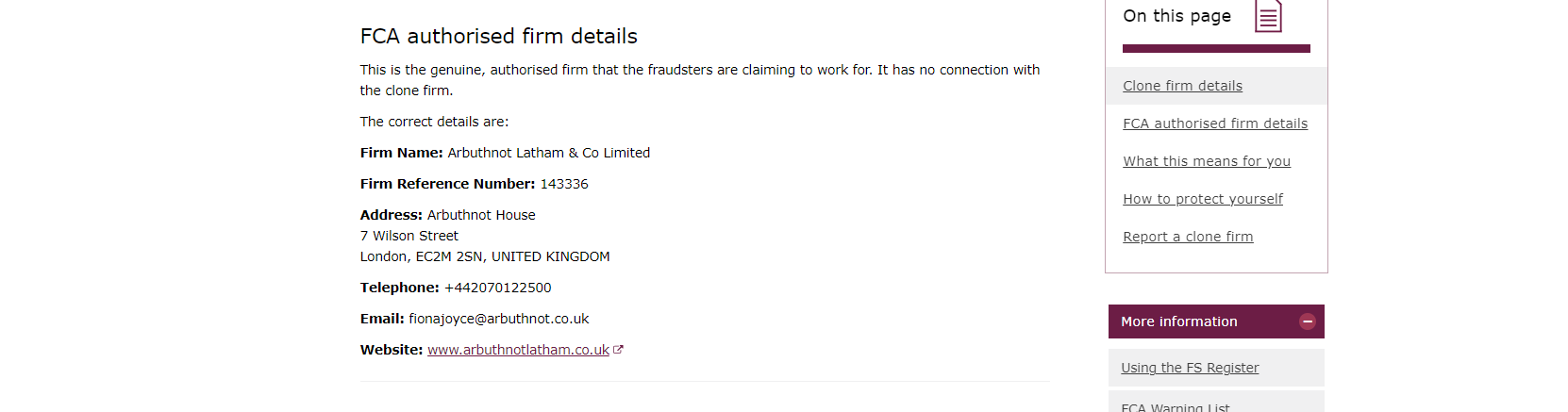The image size is (1568, 412).
Task: Select the Report a clone firm link
Action: (x=1188, y=237)
